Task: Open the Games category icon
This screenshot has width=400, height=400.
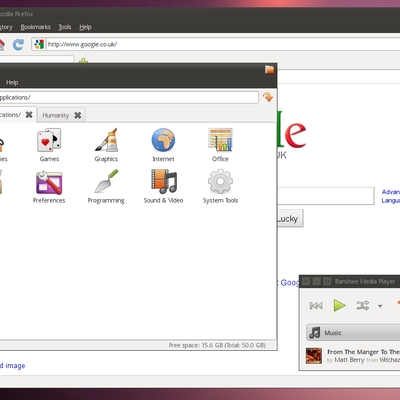Action: (49, 139)
